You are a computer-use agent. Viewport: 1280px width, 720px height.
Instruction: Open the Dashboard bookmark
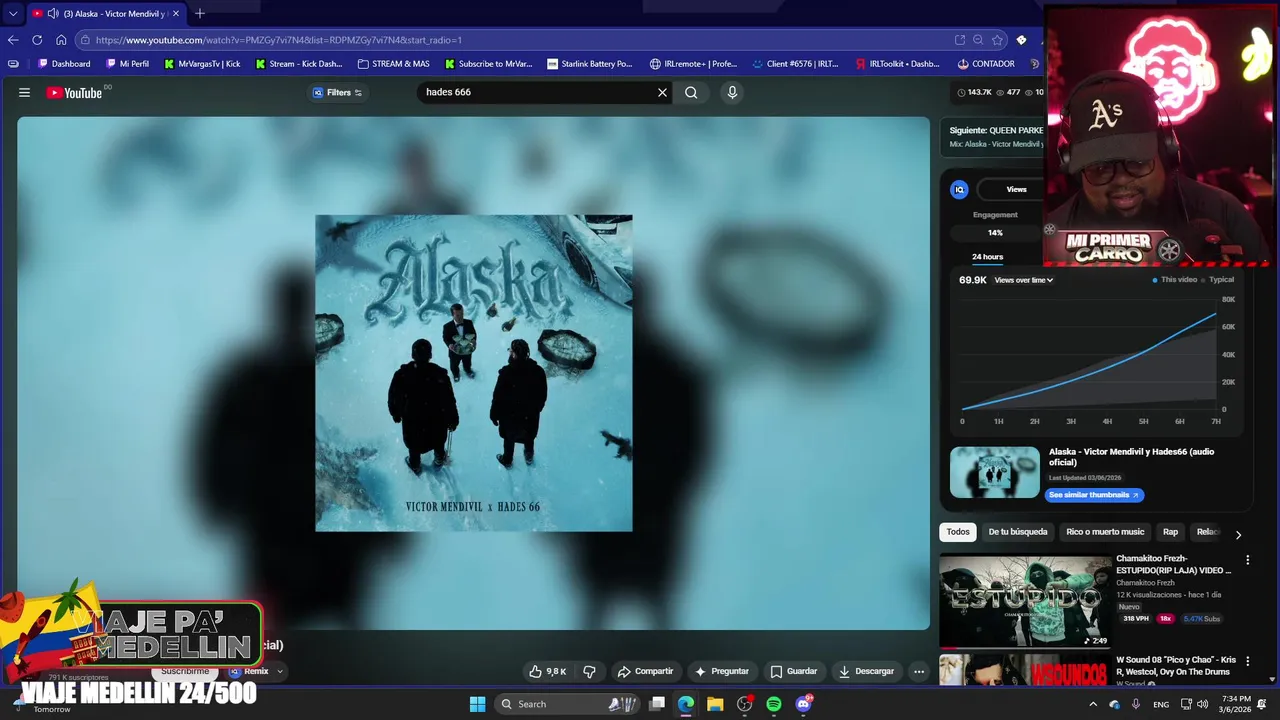coord(64,64)
